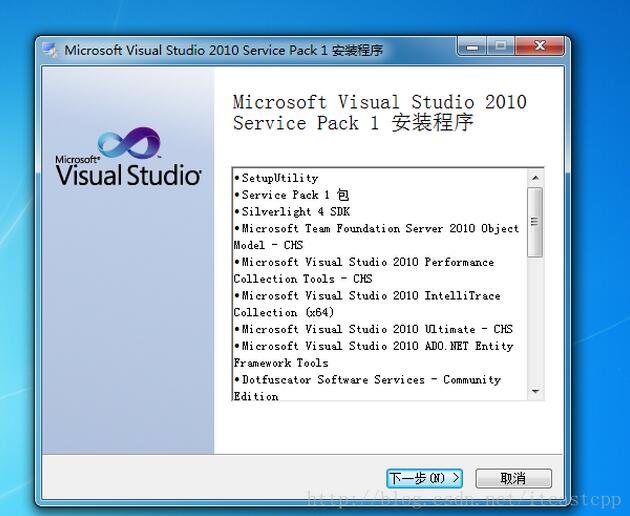Select ADO.NET Entity Framework Tools entry
This screenshot has width=630, height=516.
(374, 354)
